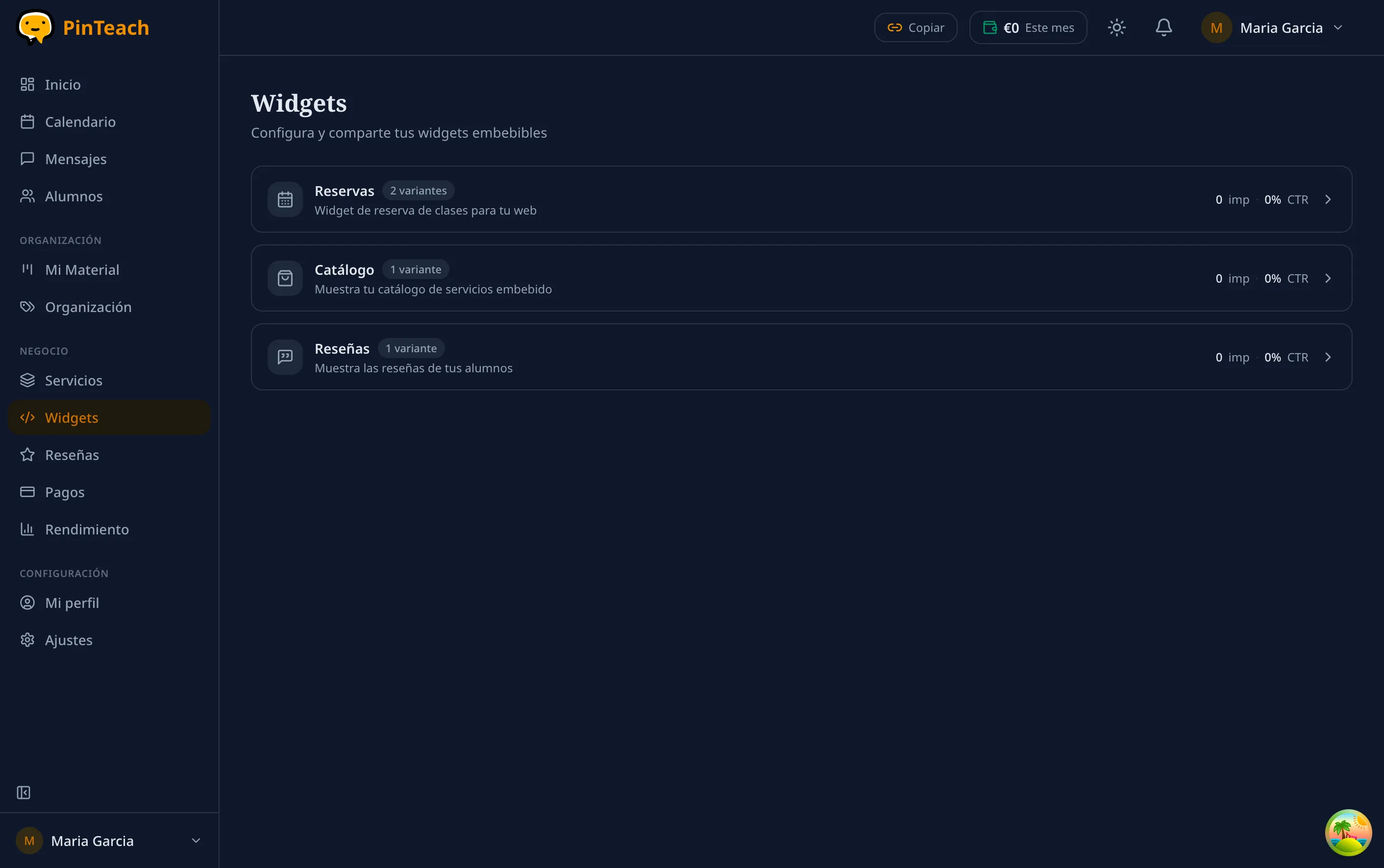Open the Ajustes menu item
The height and width of the screenshot is (868, 1384).
point(68,640)
